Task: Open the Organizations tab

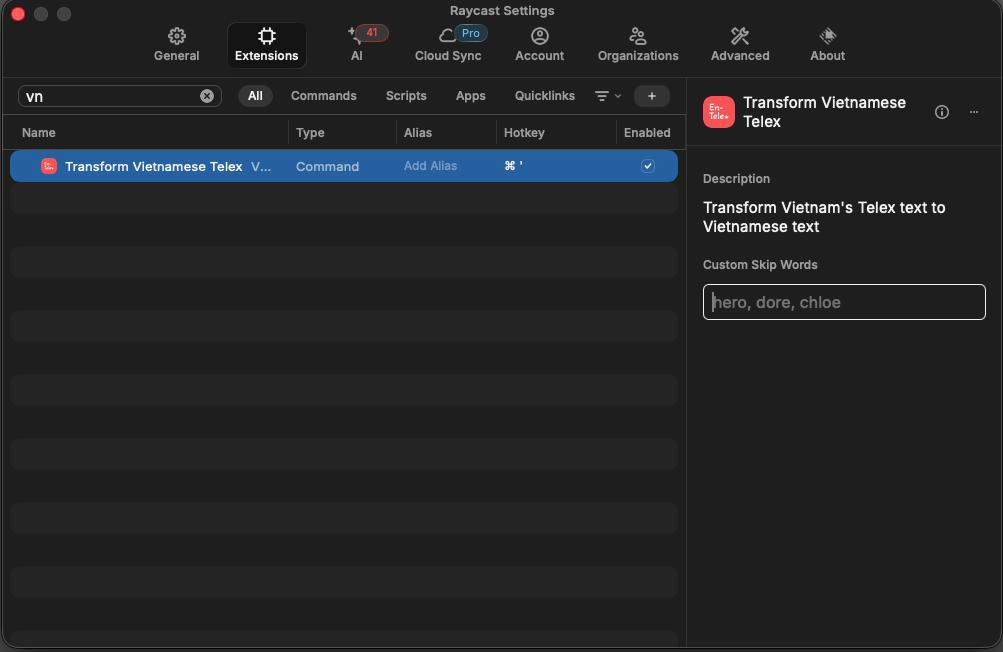Action: click(x=638, y=45)
